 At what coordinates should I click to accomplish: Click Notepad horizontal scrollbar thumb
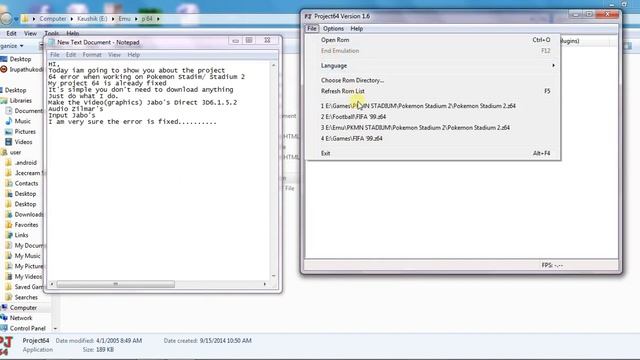[x=116, y=284]
